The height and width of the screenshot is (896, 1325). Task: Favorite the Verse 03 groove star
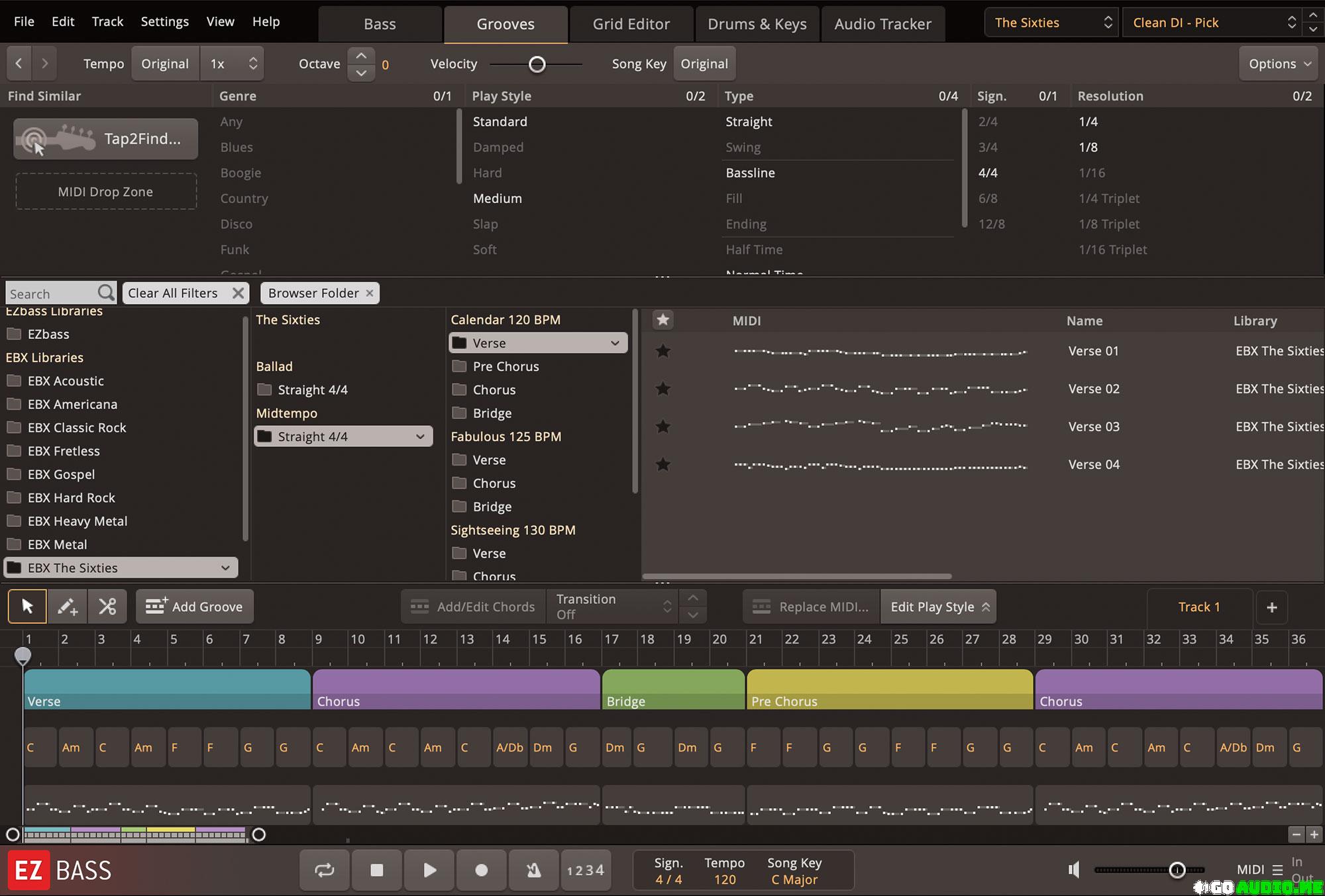pyautogui.click(x=662, y=426)
